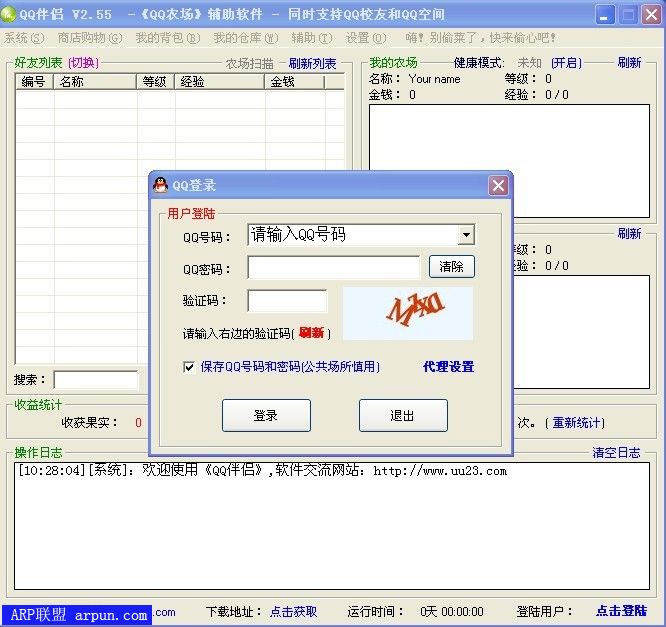Click the welcome log entry at 10:28:04
Viewport: 666px width, 627px height.
[262, 470]
